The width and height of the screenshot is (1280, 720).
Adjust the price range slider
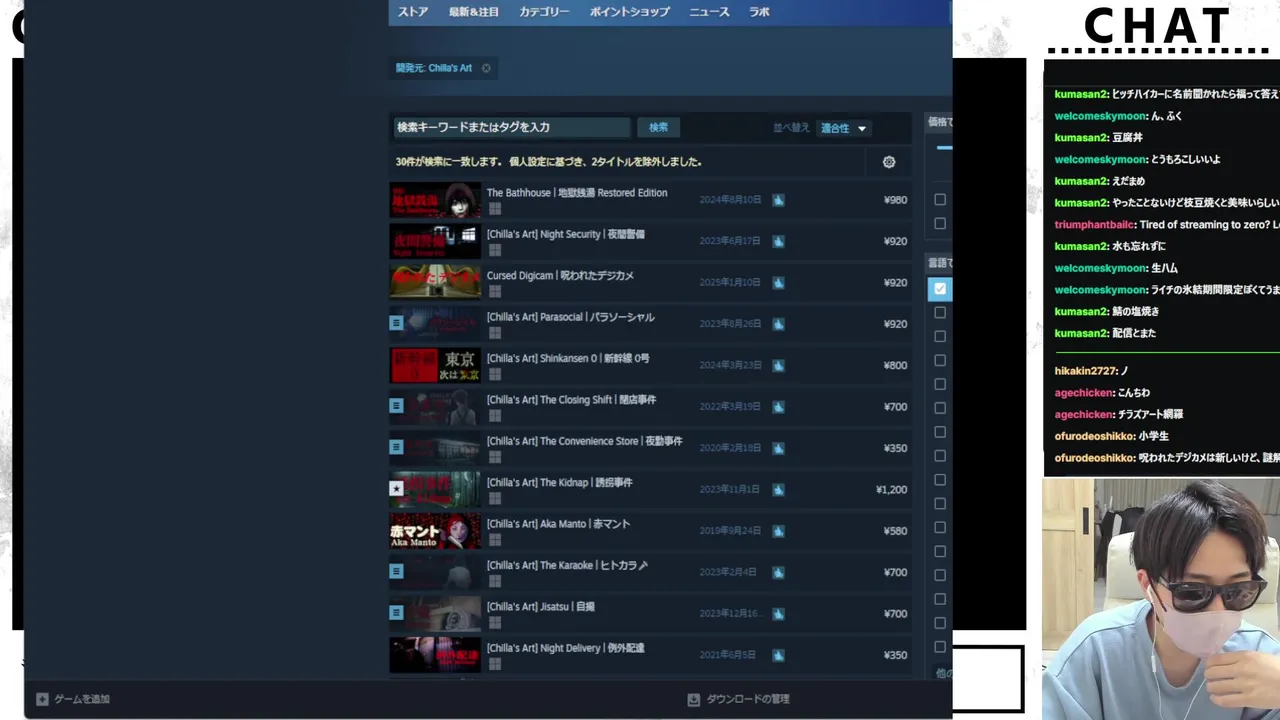[x=944, y=148]
